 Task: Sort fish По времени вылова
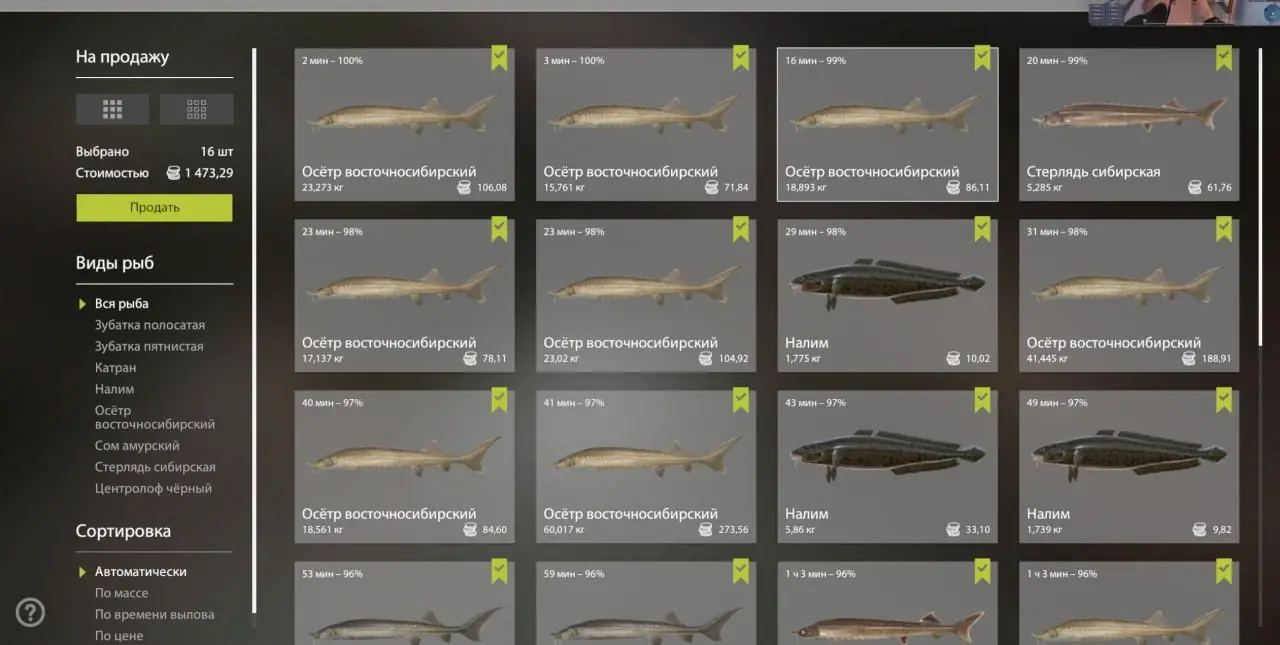point(154,614)
